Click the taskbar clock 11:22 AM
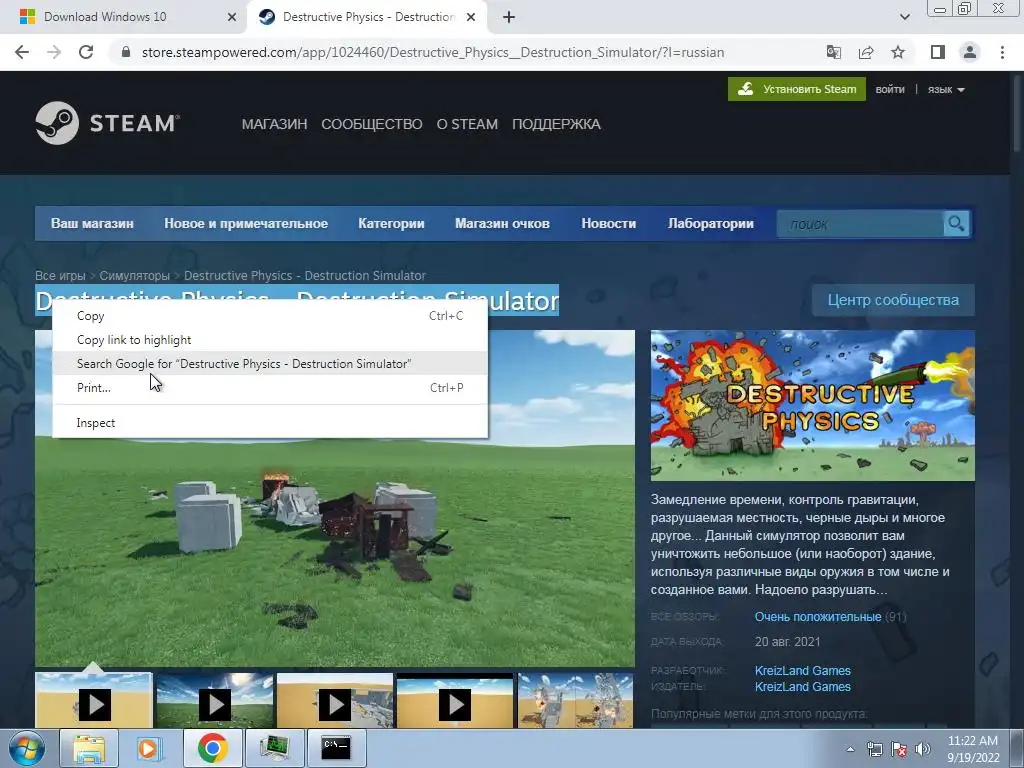The width and height of the screenshot is (1024, 768). coord(972,749)
